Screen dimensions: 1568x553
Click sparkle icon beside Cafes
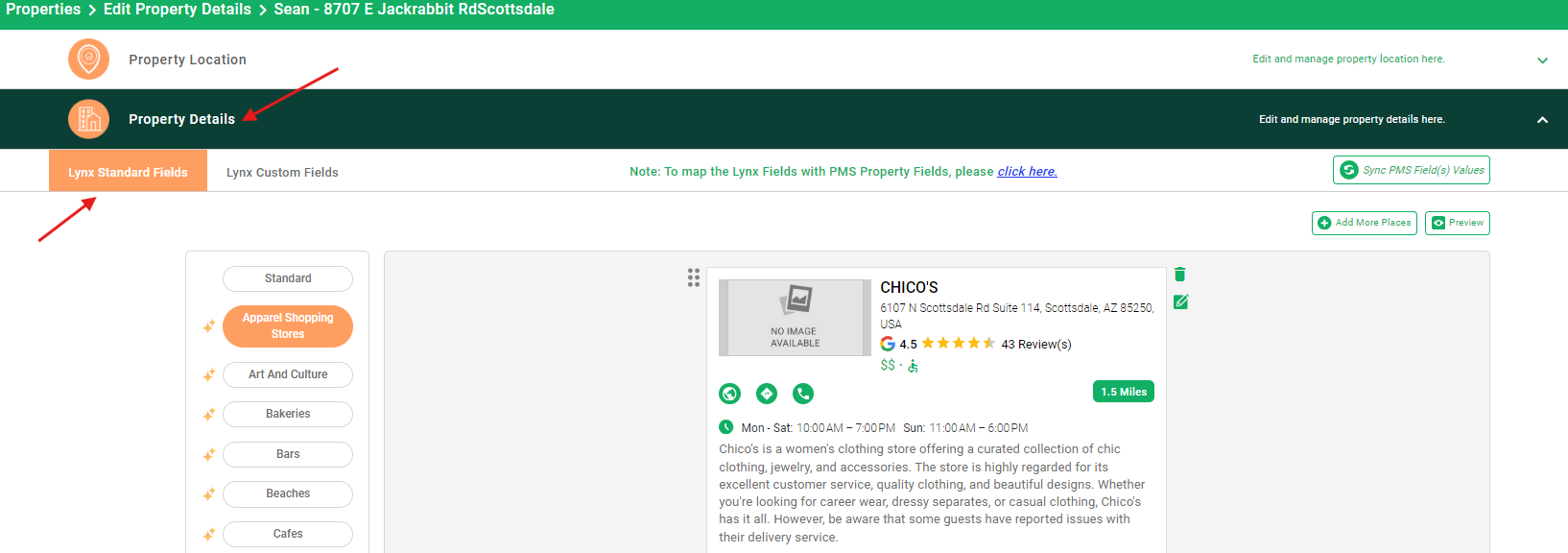[208, 535]
